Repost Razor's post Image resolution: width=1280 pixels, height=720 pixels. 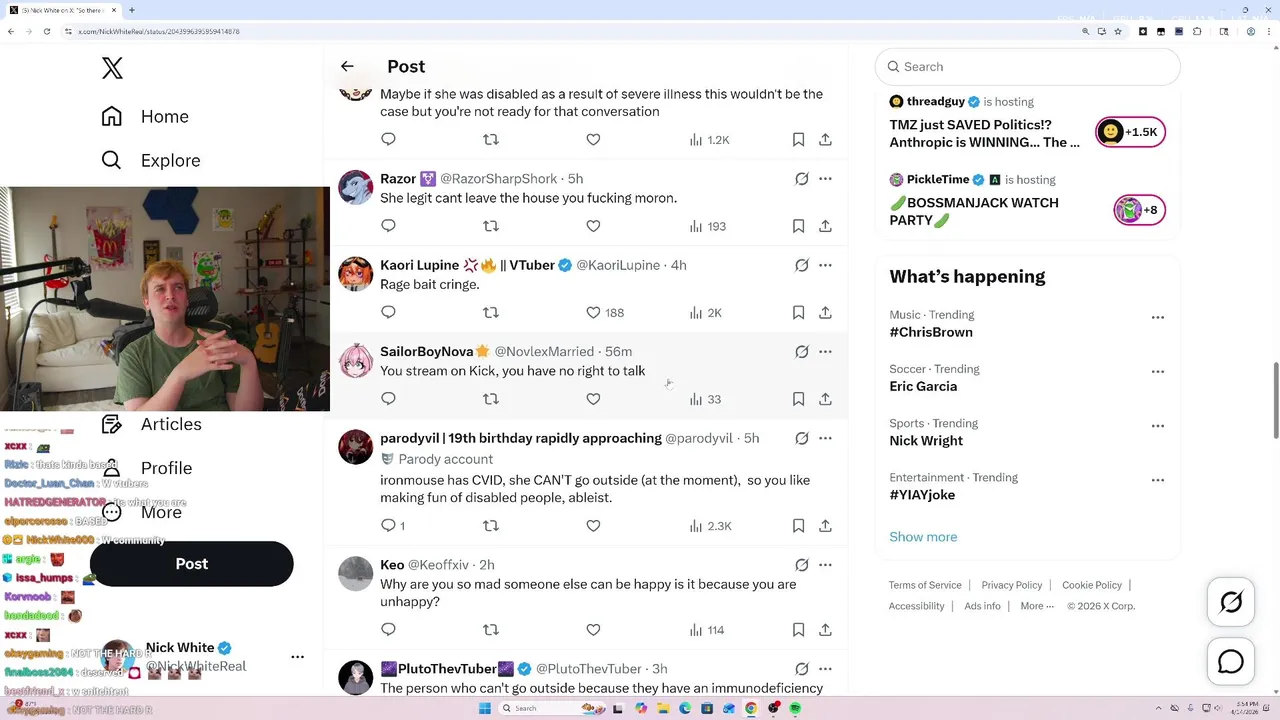click(491, 226)
